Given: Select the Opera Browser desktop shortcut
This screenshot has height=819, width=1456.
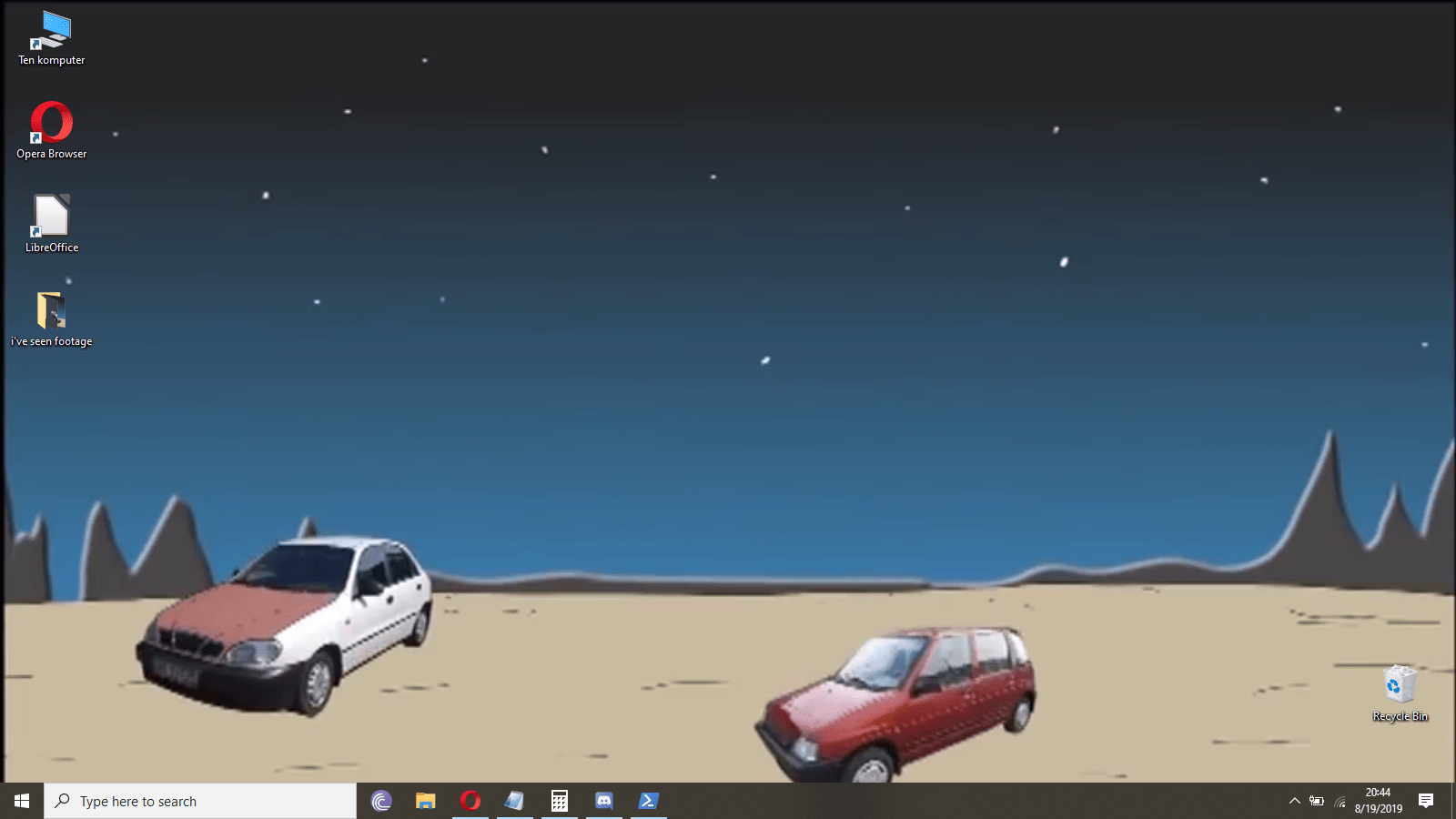Looking at the screenshot, I should tap(51, 129).
